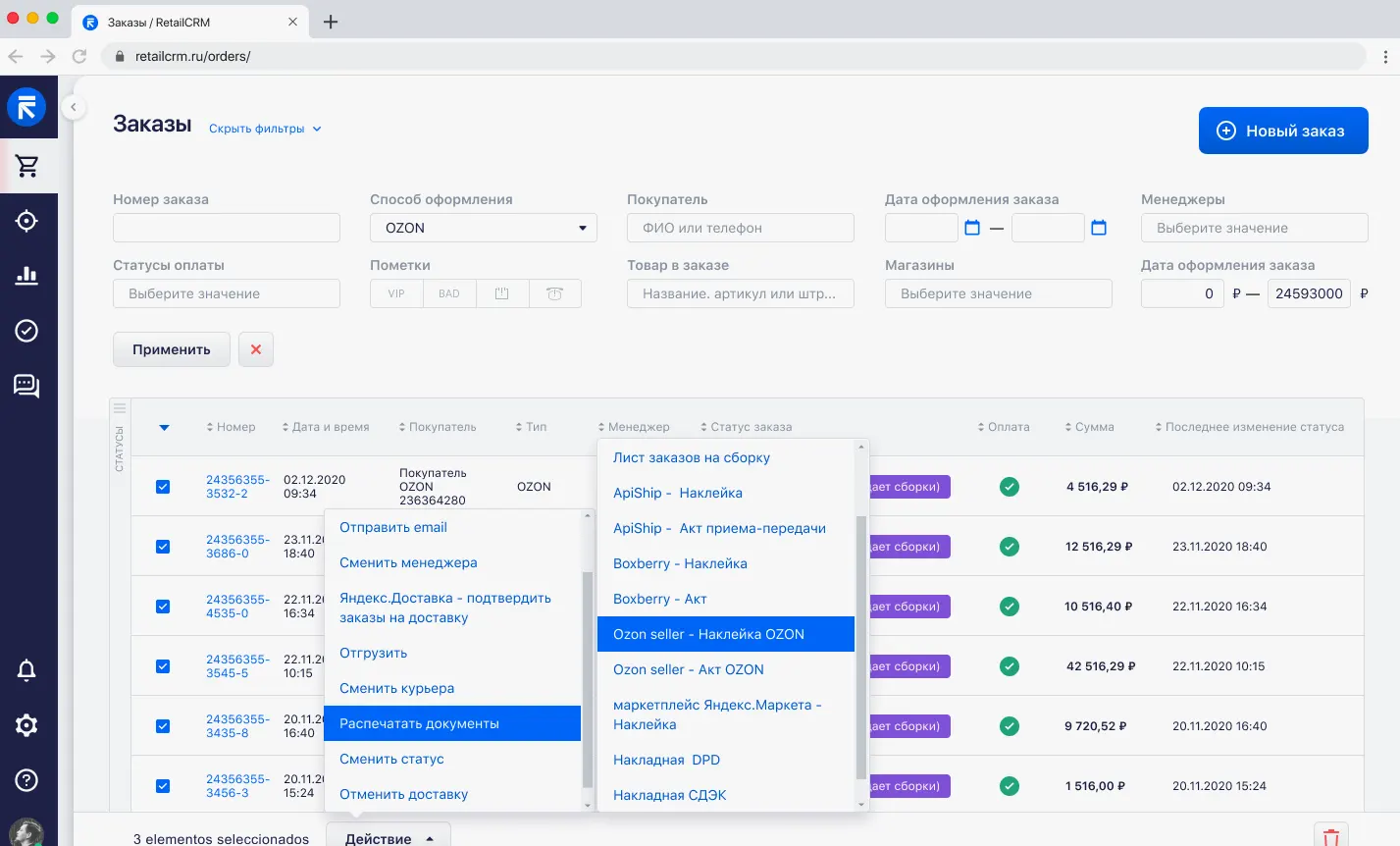Open the select-all arrow in table header
1400x846 pixels.
tap(164, 427)
